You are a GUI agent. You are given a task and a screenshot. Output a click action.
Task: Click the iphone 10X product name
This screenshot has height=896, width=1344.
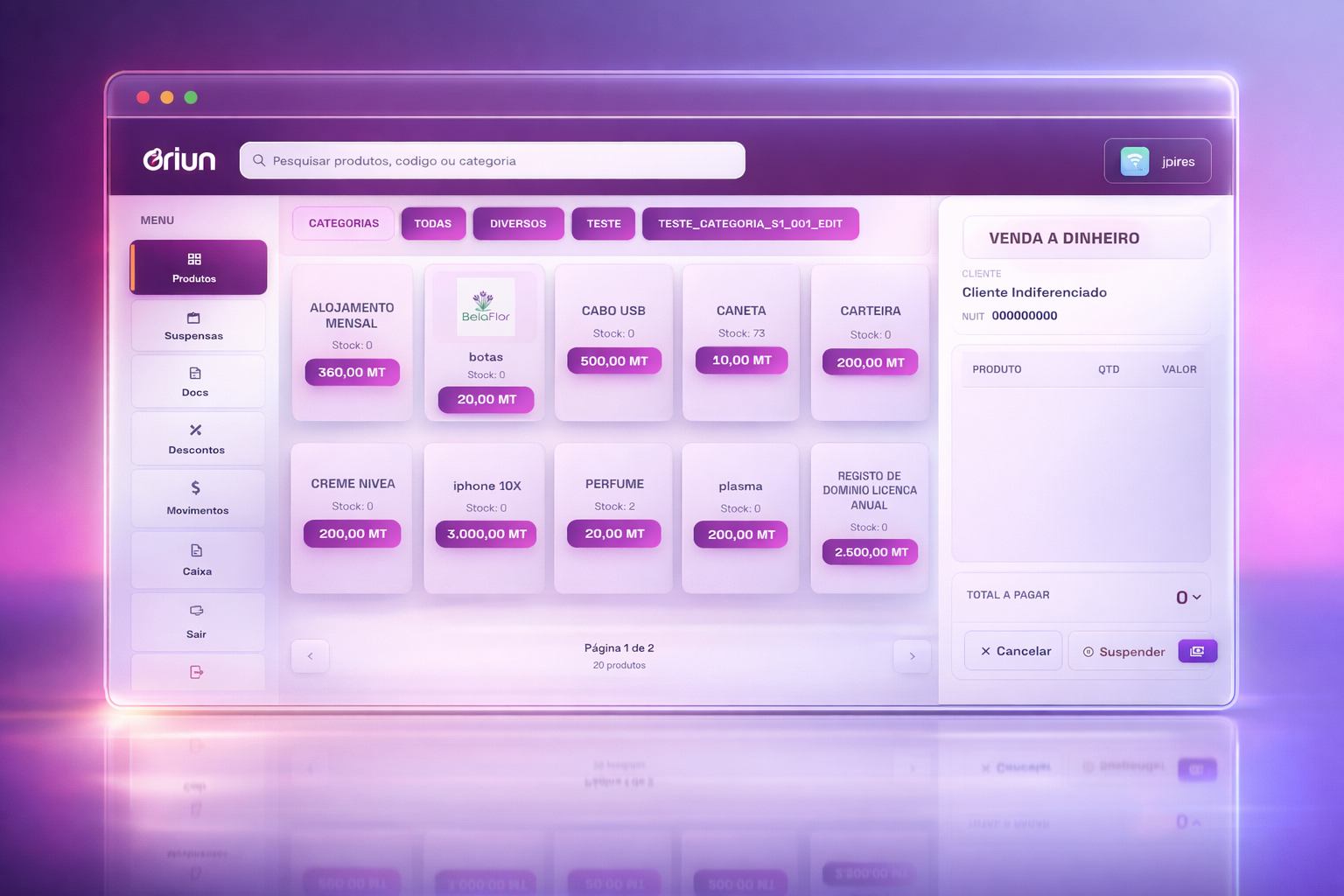(486, 486)
